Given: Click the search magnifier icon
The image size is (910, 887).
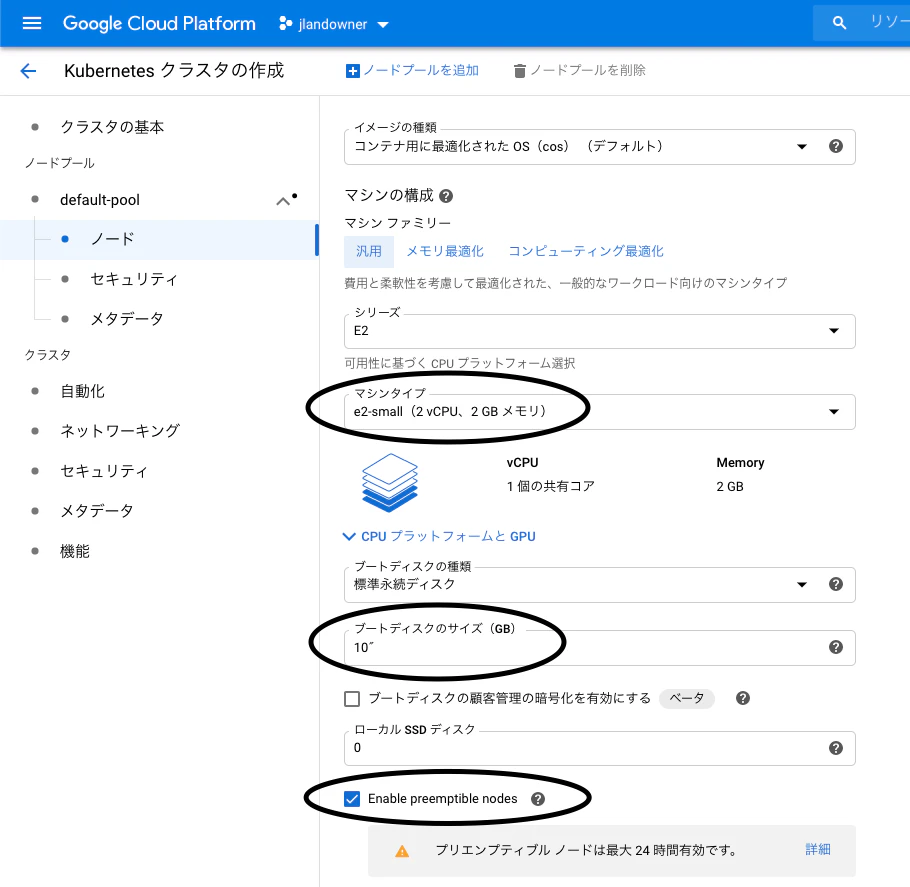Looking at the screenshot, I should click(x=839, y=23).
